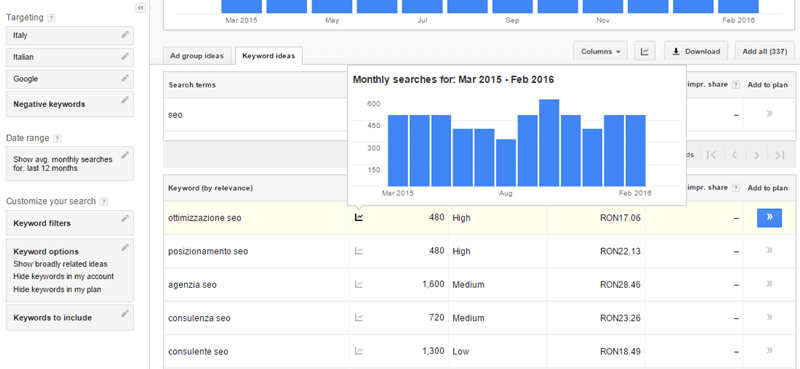Click the RON22.13 suggested bid
The width and height of the screenshot is (800, 369).
coord(620,252)
